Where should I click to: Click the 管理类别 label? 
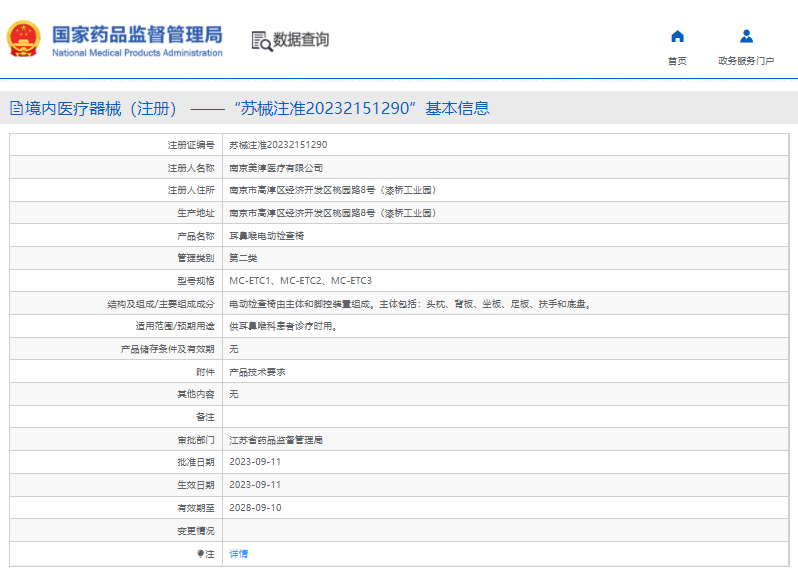click(196, 258)
